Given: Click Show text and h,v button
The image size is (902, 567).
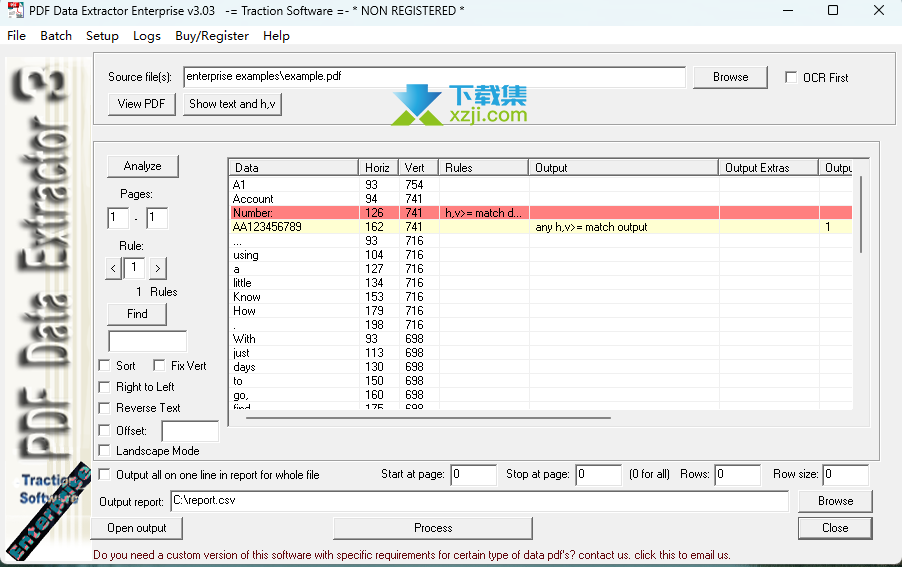Looking at the screenshot, I should (x=232, y=104).
